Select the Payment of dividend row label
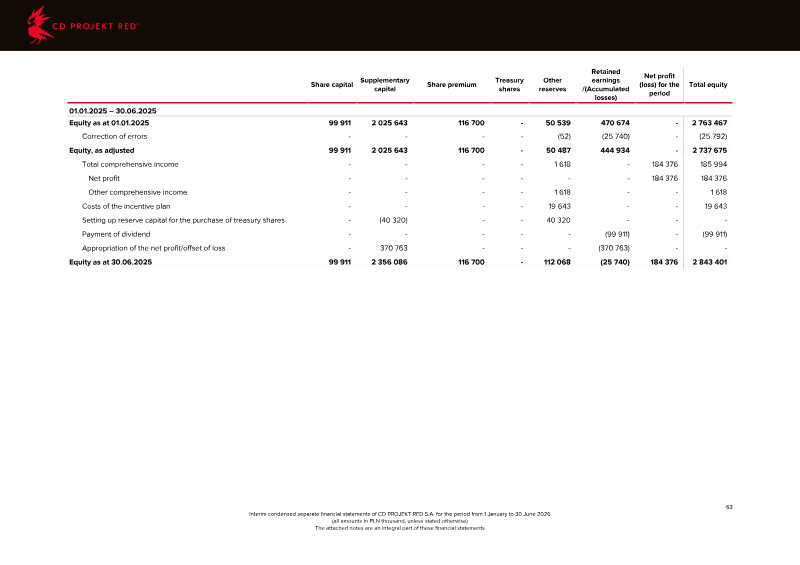This screenshot has width=800, height=565. (x=116, y=234)
